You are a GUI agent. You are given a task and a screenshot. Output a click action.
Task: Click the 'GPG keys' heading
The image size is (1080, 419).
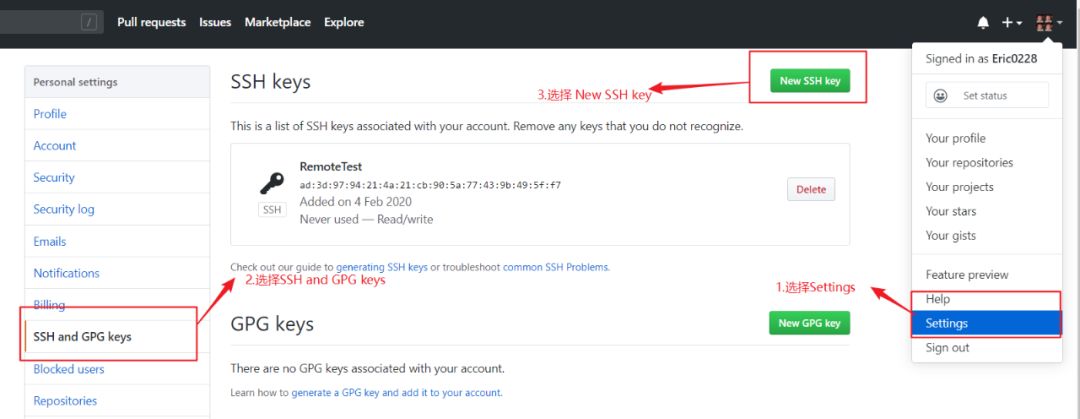coord(272,324)
